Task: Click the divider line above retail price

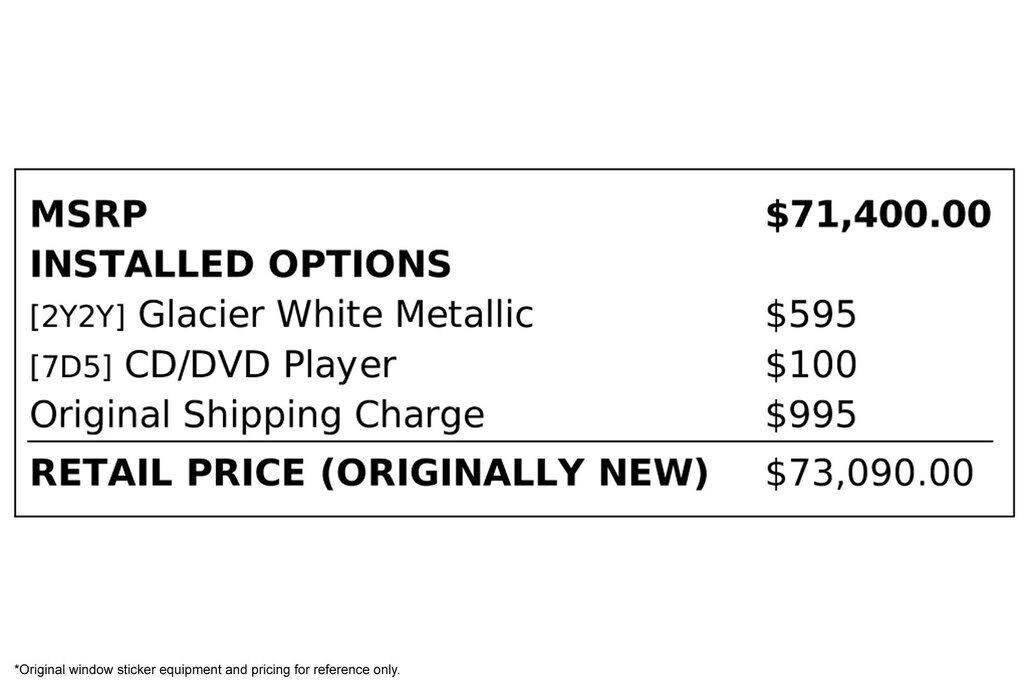Action: click(510, 442)
